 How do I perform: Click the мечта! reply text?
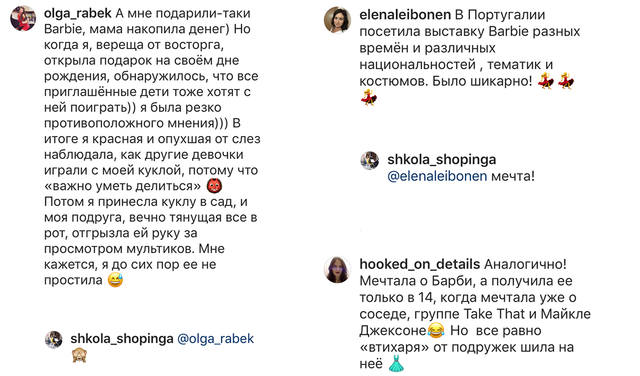point(513,176)
